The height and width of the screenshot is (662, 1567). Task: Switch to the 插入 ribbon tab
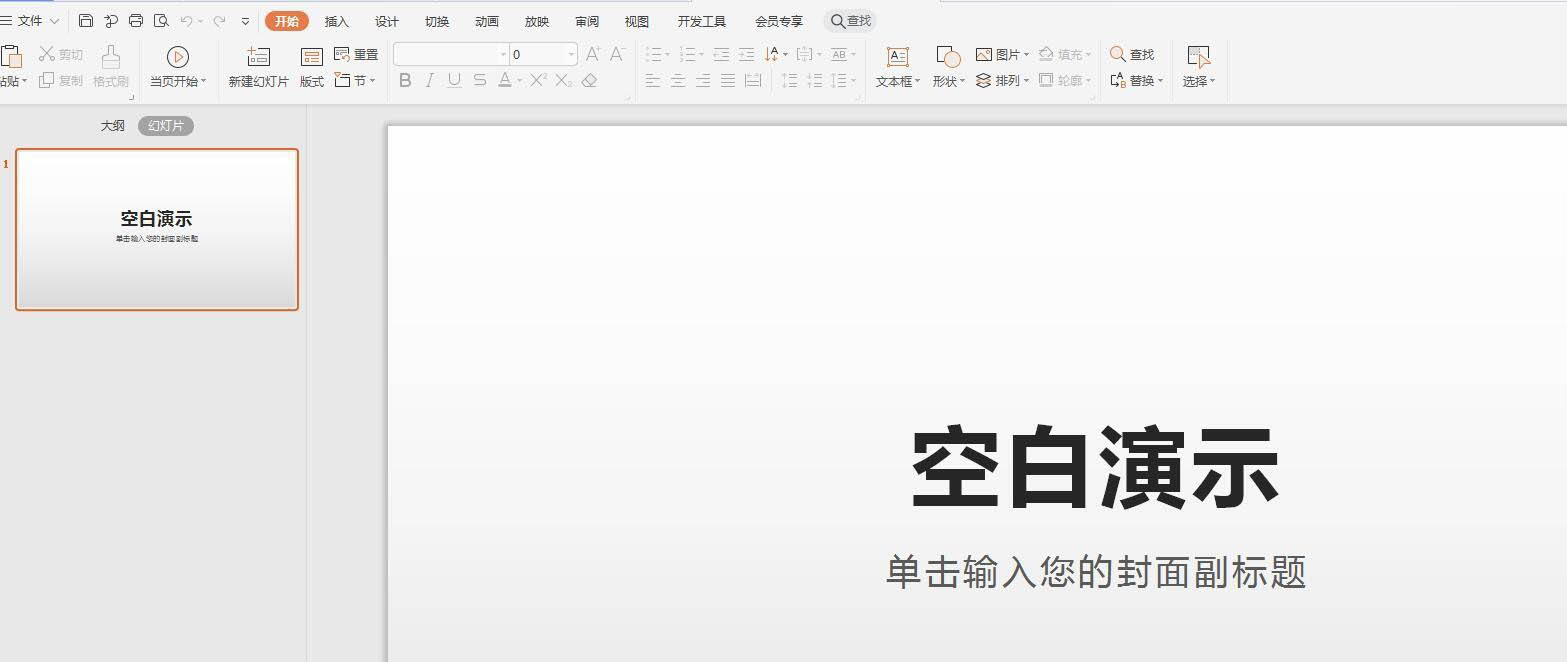336,20
